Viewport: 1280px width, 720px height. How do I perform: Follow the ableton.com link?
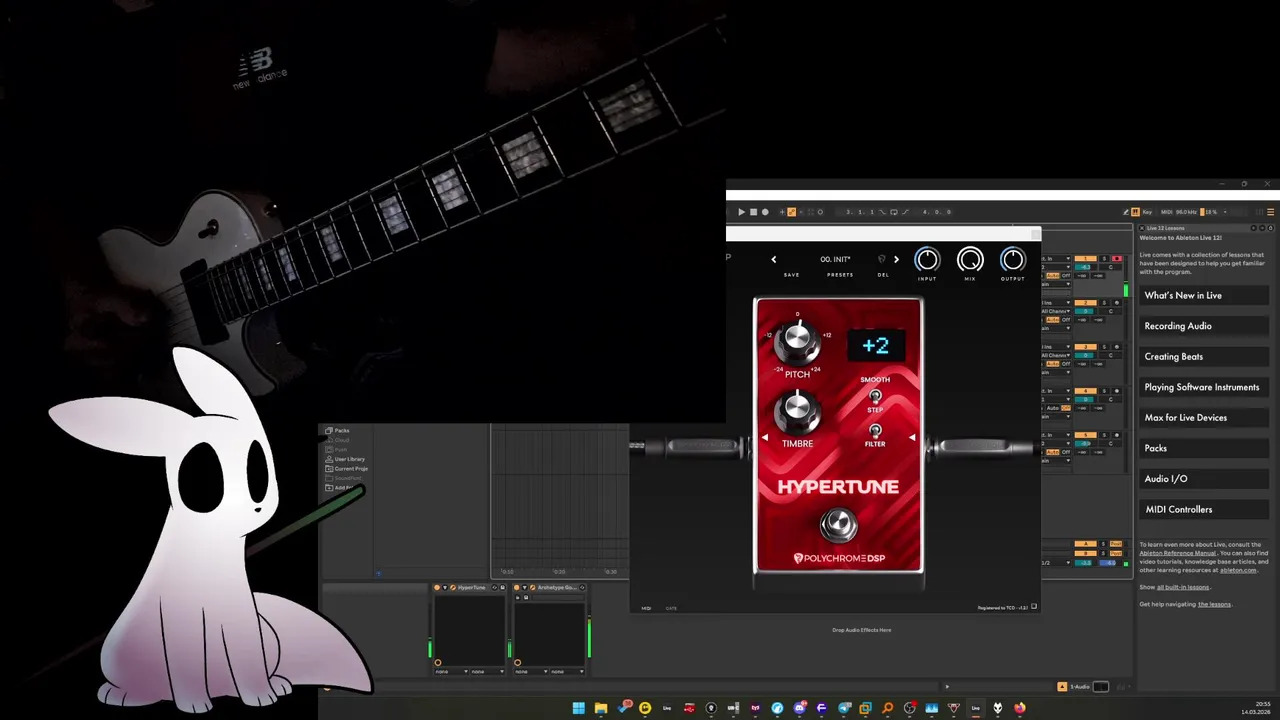tap(1237, 570)
